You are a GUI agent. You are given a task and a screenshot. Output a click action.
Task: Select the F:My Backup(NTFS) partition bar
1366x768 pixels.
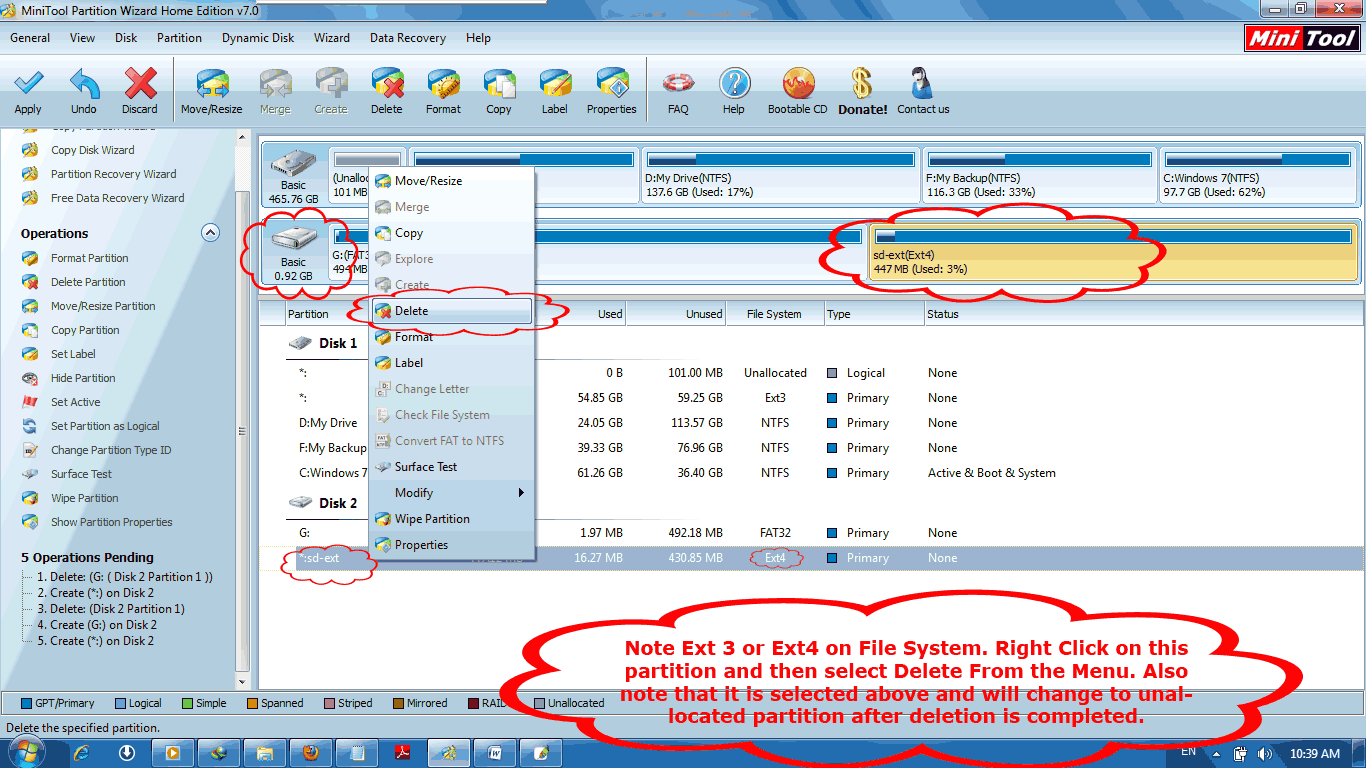tap(1040, 175)
